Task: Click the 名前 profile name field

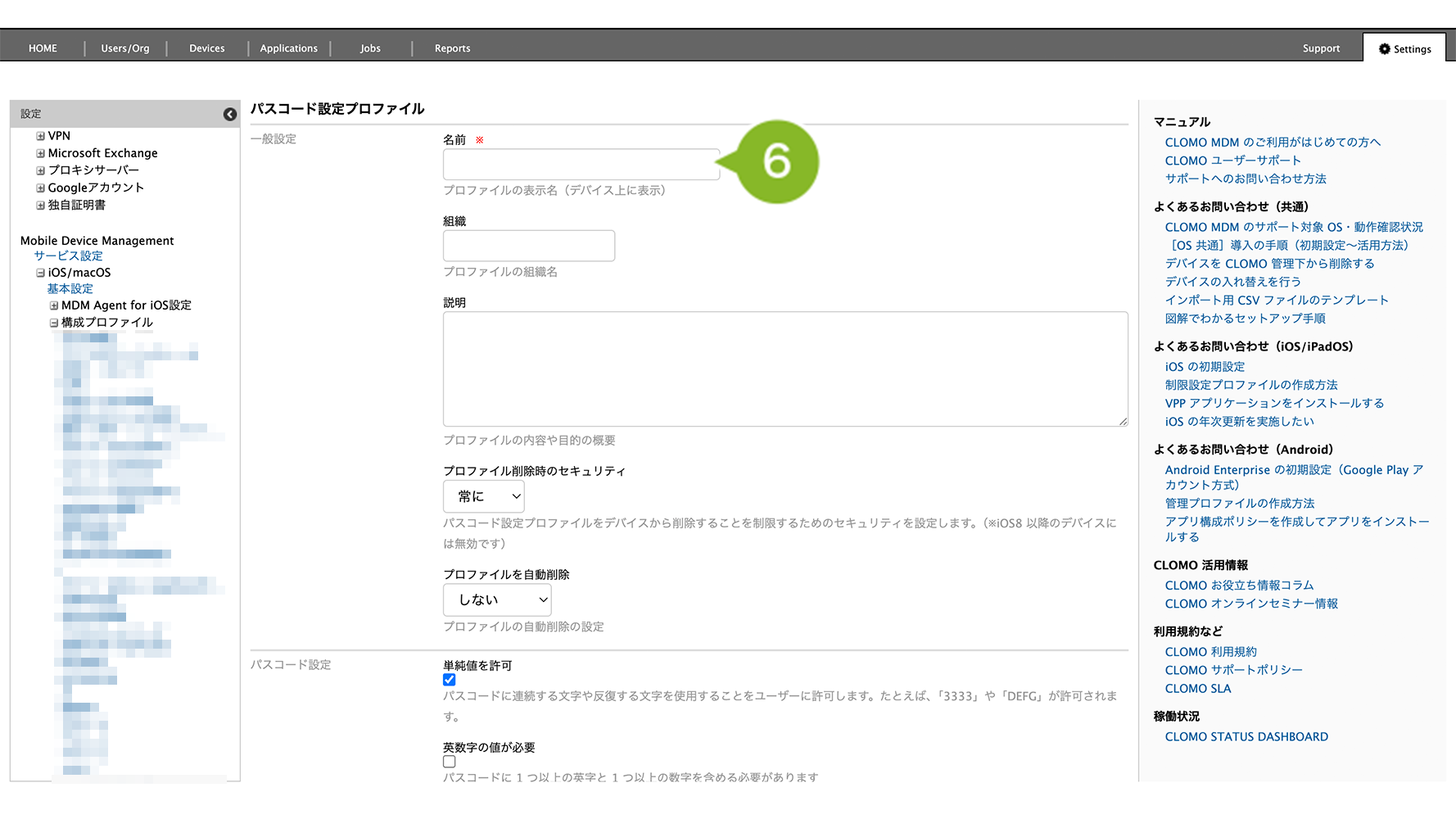Action: coord(581,164)
